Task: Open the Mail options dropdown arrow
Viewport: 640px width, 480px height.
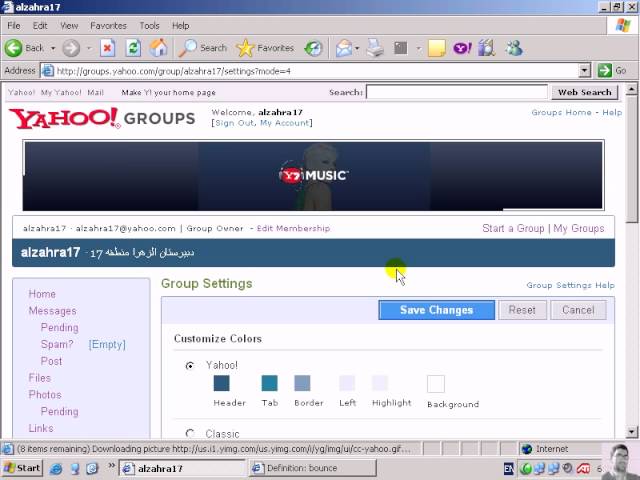Action: [357, 48]
